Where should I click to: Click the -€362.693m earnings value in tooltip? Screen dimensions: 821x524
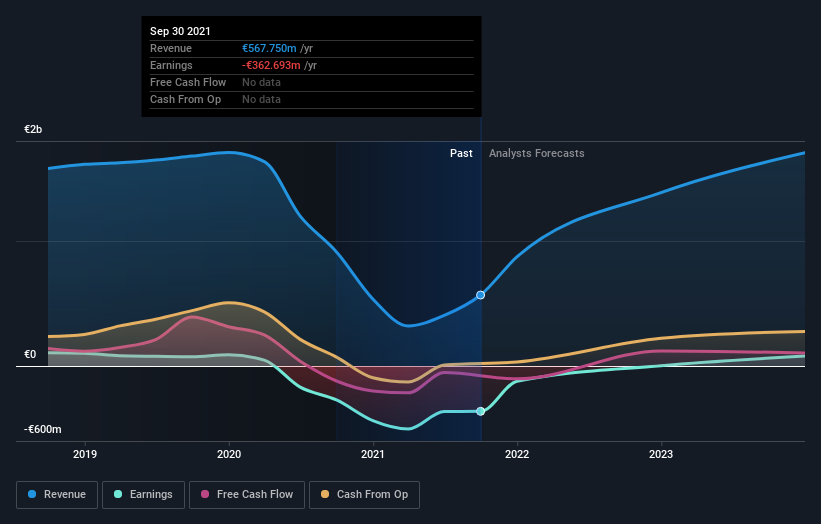coord(271,65)
